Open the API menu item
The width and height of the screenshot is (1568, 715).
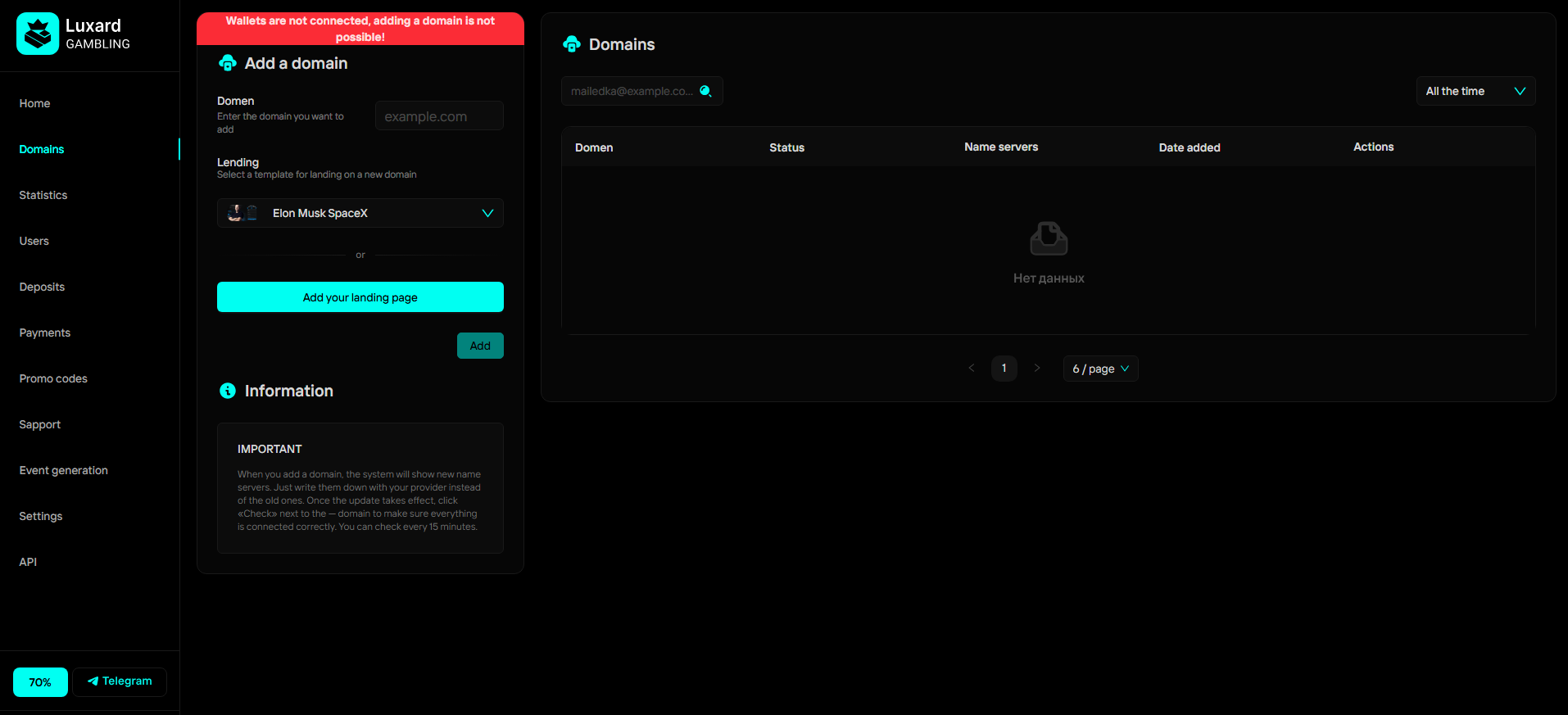(28, 562)
